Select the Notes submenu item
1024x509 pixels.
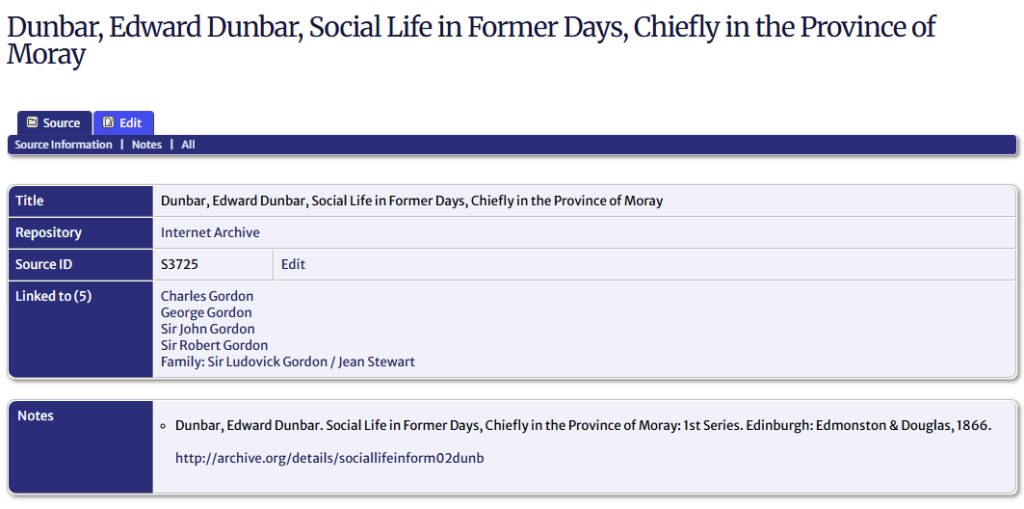[x=146, y=145]
